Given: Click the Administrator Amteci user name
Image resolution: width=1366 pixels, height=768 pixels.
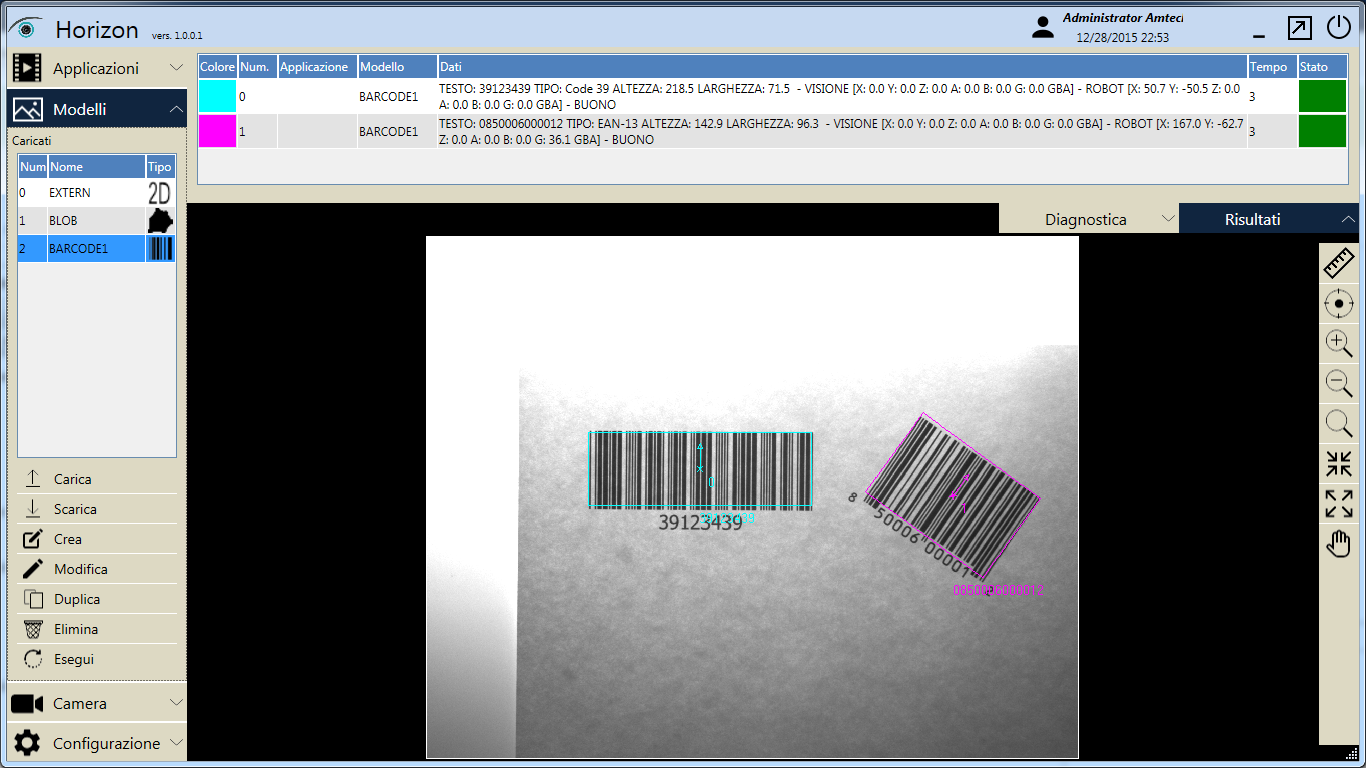Looking at the screenshot, I should point(1123,18).
